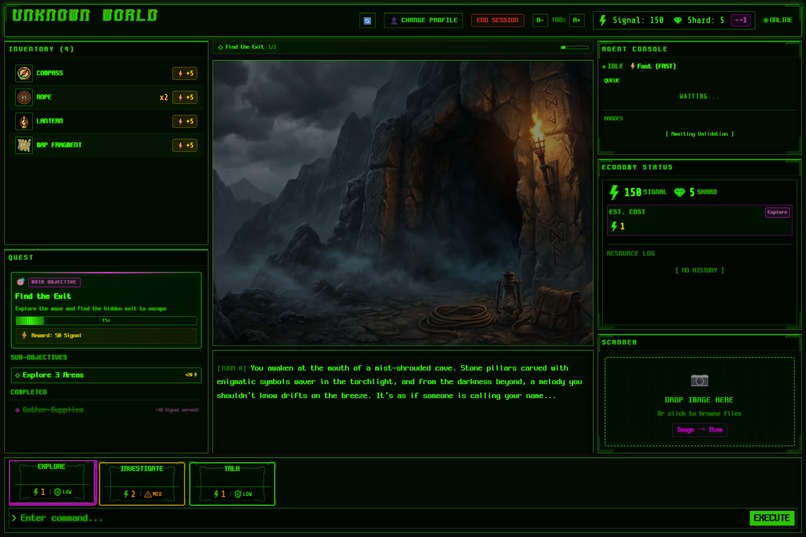
Task: Click the camera icon in Scanner
Action: 699,380
